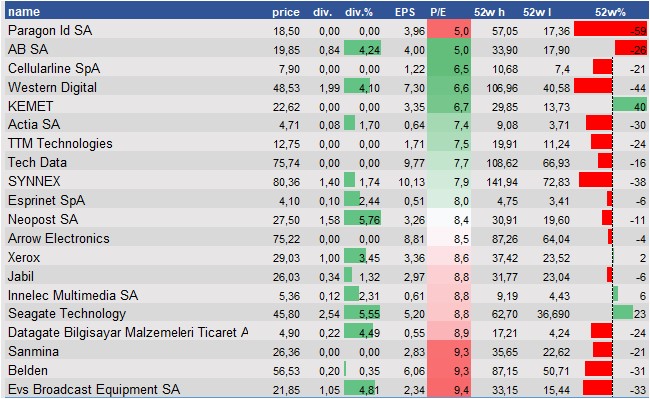The width and height of the screenshot is (650, 399).
Task: Sort by the P/E column header
Action: (438, 12)
